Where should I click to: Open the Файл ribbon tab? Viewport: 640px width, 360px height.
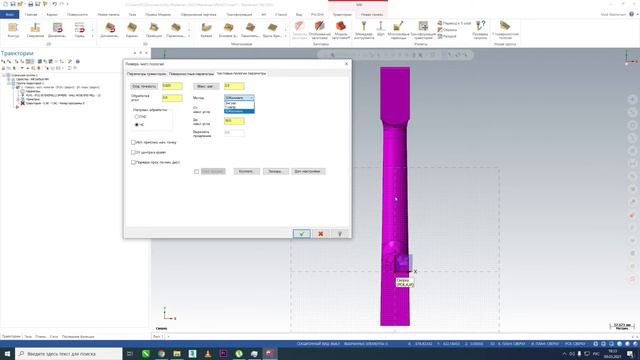click(9, 14)
